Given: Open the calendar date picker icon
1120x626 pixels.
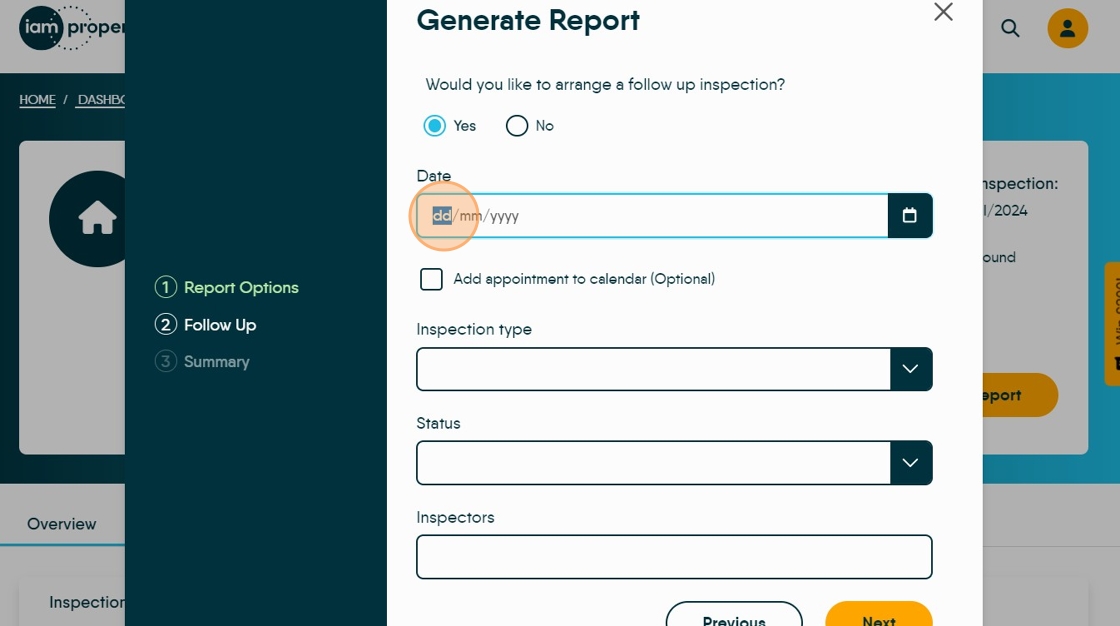Looking at the screenshot, I should point(909,215).
